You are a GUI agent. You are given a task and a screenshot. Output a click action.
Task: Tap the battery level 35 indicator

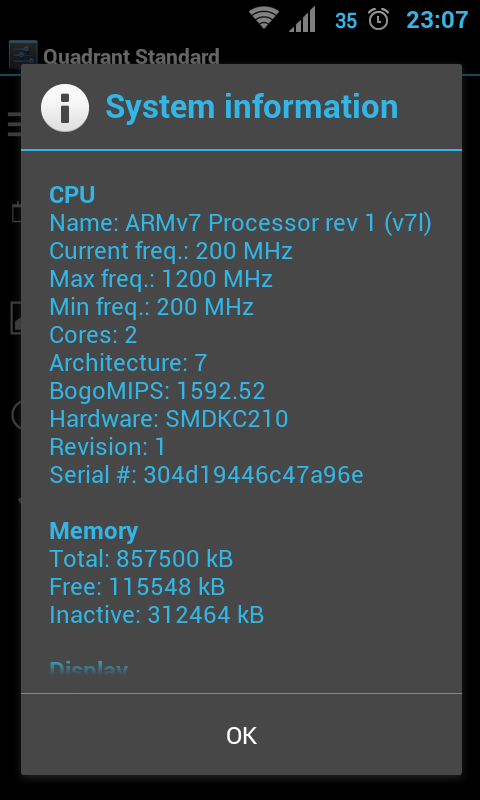346,21
